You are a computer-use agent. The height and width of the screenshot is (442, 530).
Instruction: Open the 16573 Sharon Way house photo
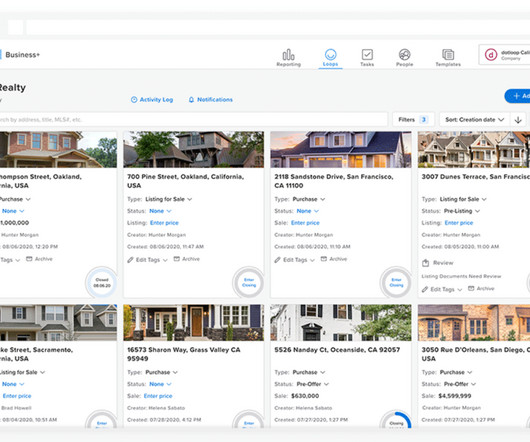[193, 322]
